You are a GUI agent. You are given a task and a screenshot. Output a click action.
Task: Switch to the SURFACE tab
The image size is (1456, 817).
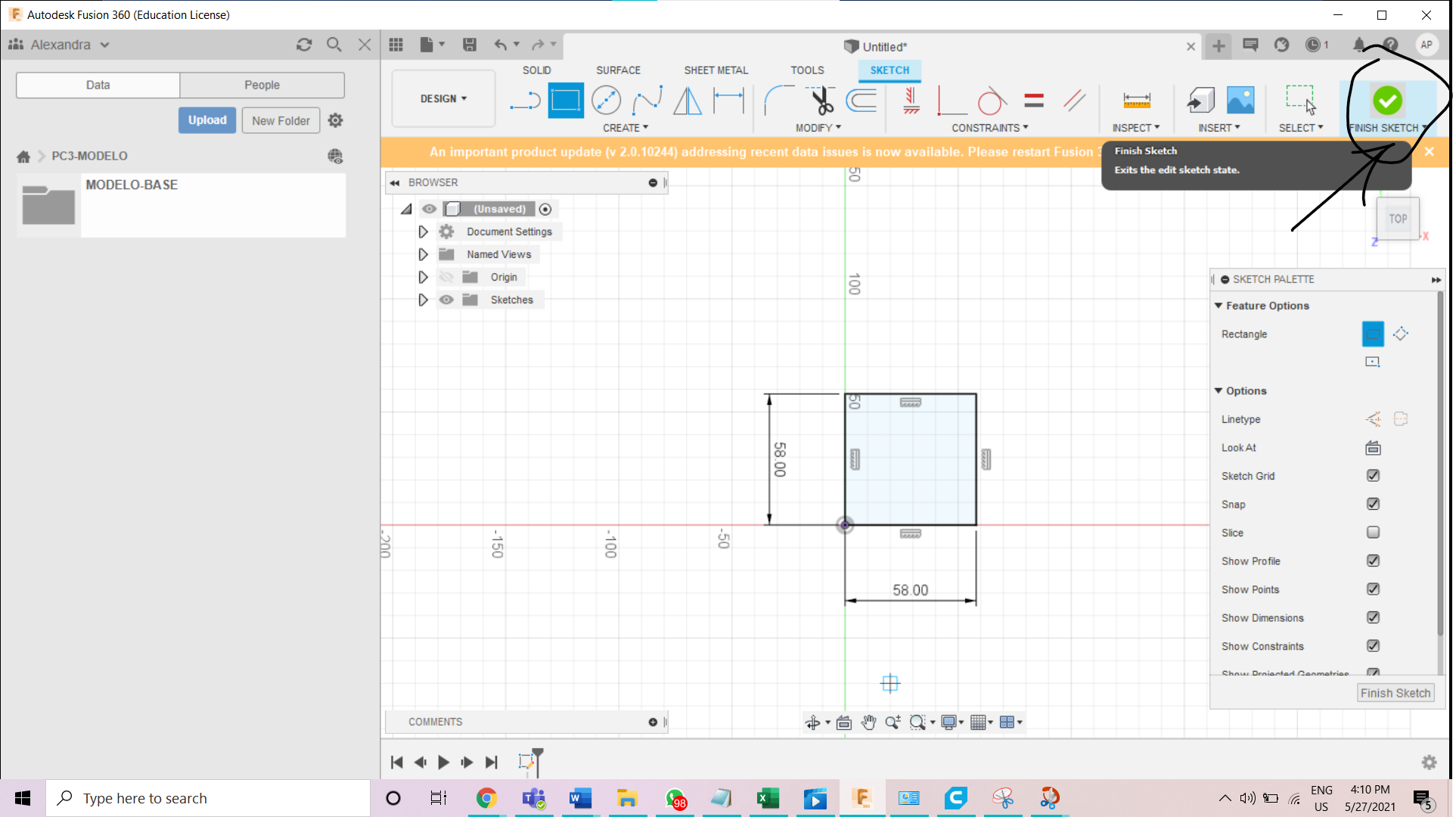[618, 70]
